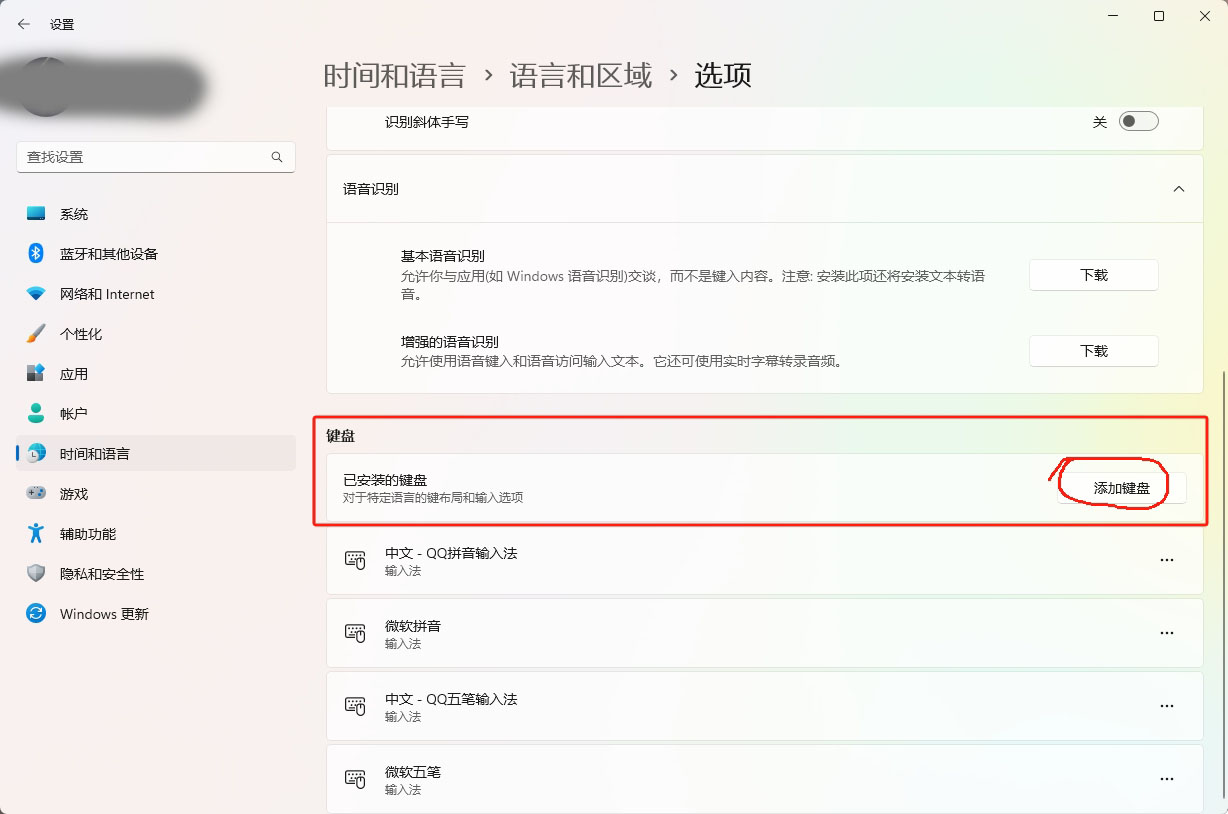This screenshot has width=1228, height=814.
Task: Click the 增强的语音识别 heading text
Action: point(450,342)
